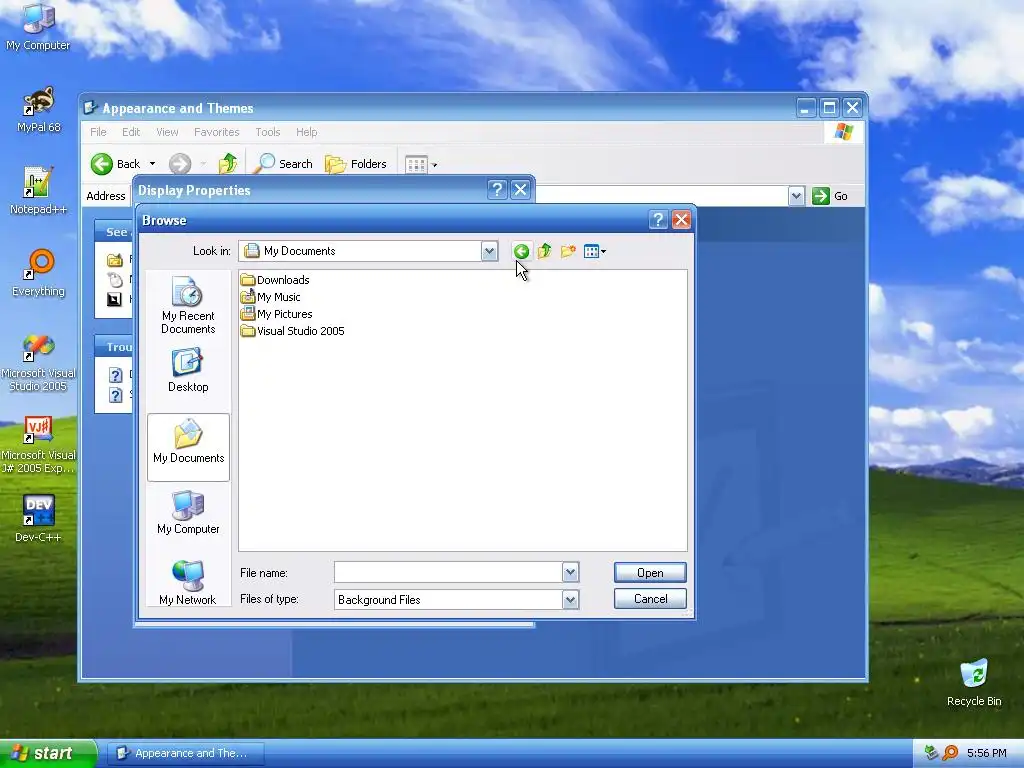Select the Everything desktop shortcut

[39, 274]
